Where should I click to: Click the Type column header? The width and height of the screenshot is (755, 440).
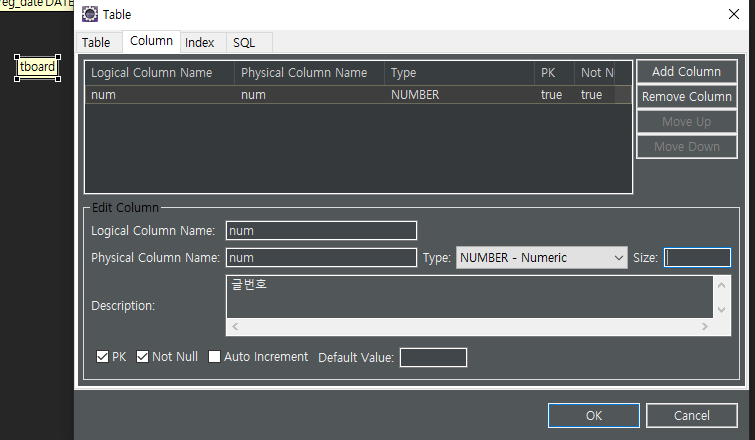[x=459, y=73]
